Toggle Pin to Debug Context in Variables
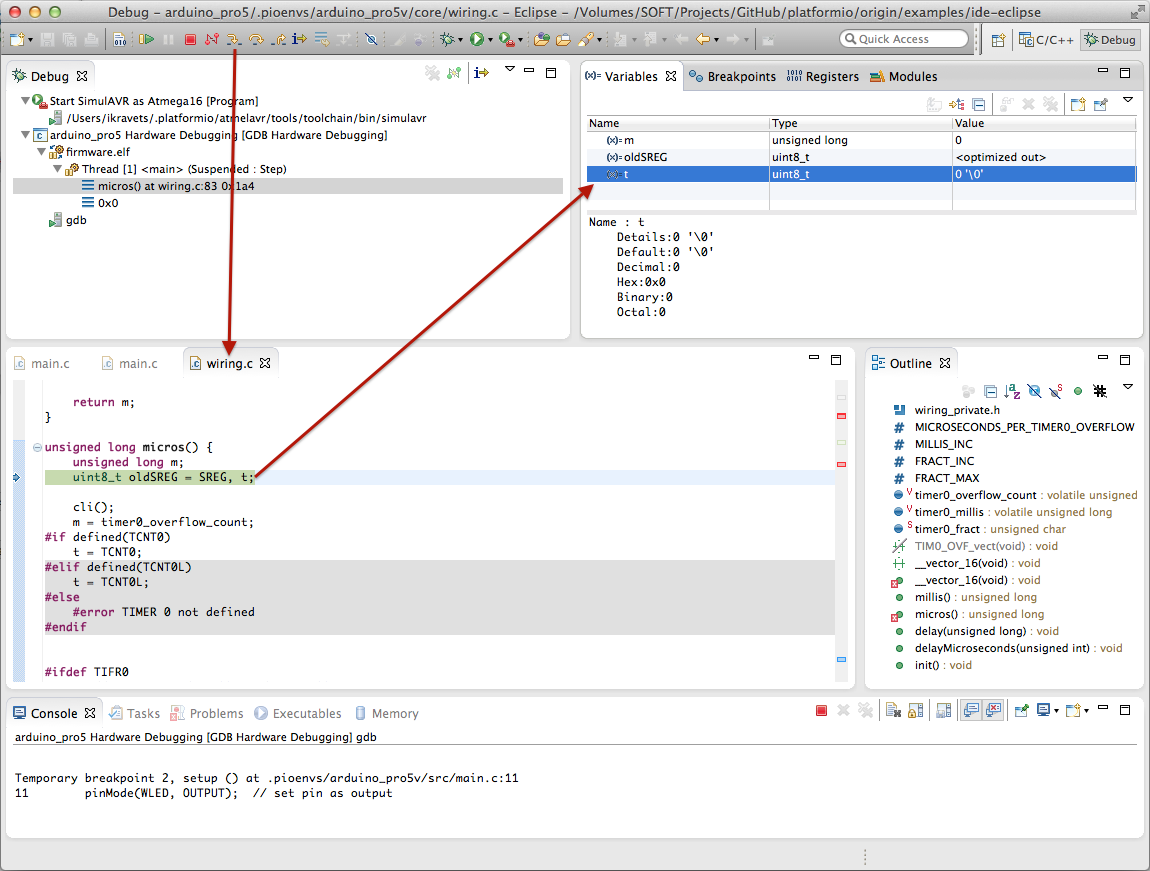The image size is (1150, 871). click(x=1100, y=105)
